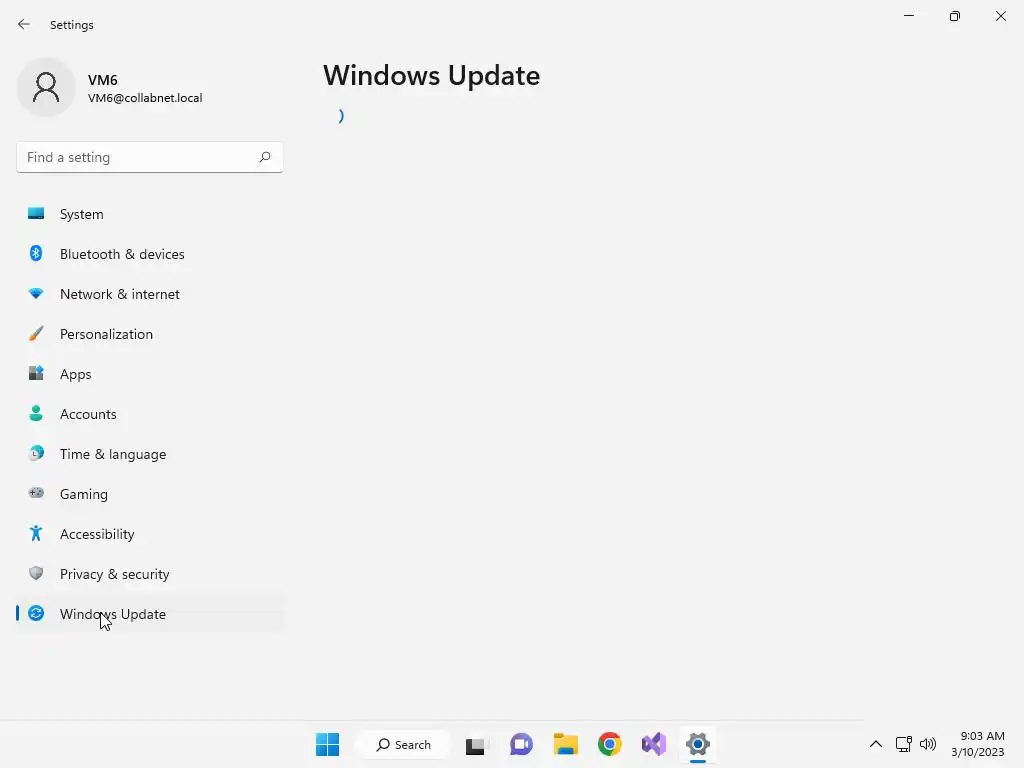This screenshot has height=768, width=1024.
Task: Go back using the Settings back arrow
Action: [x=24, y=24]
